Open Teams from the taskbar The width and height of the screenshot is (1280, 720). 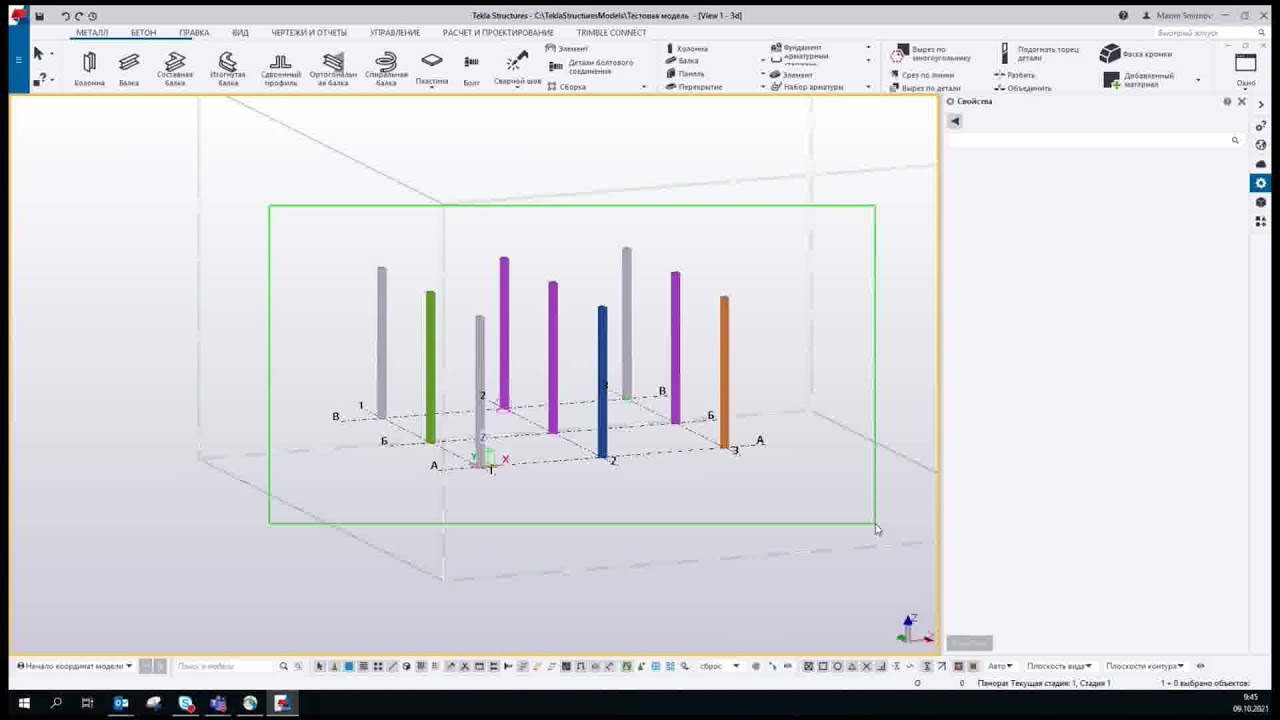(218, 704)
